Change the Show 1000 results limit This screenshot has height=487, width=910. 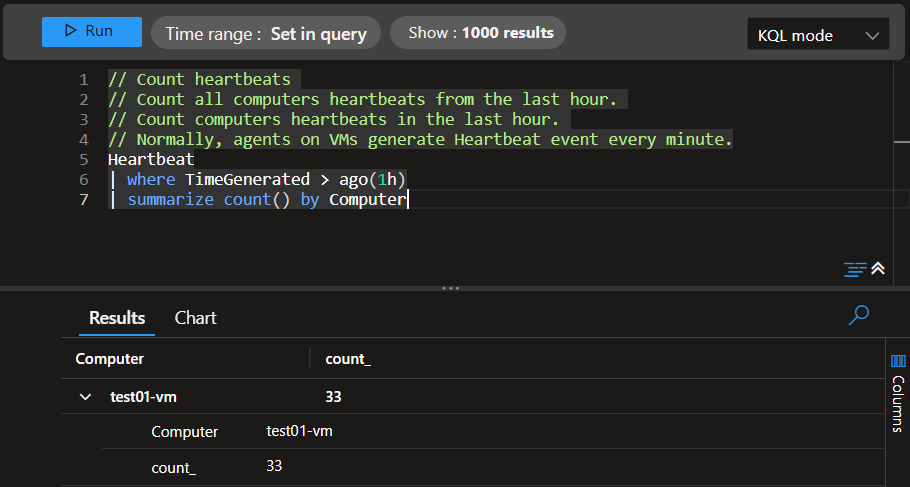(x=478, y=33)
